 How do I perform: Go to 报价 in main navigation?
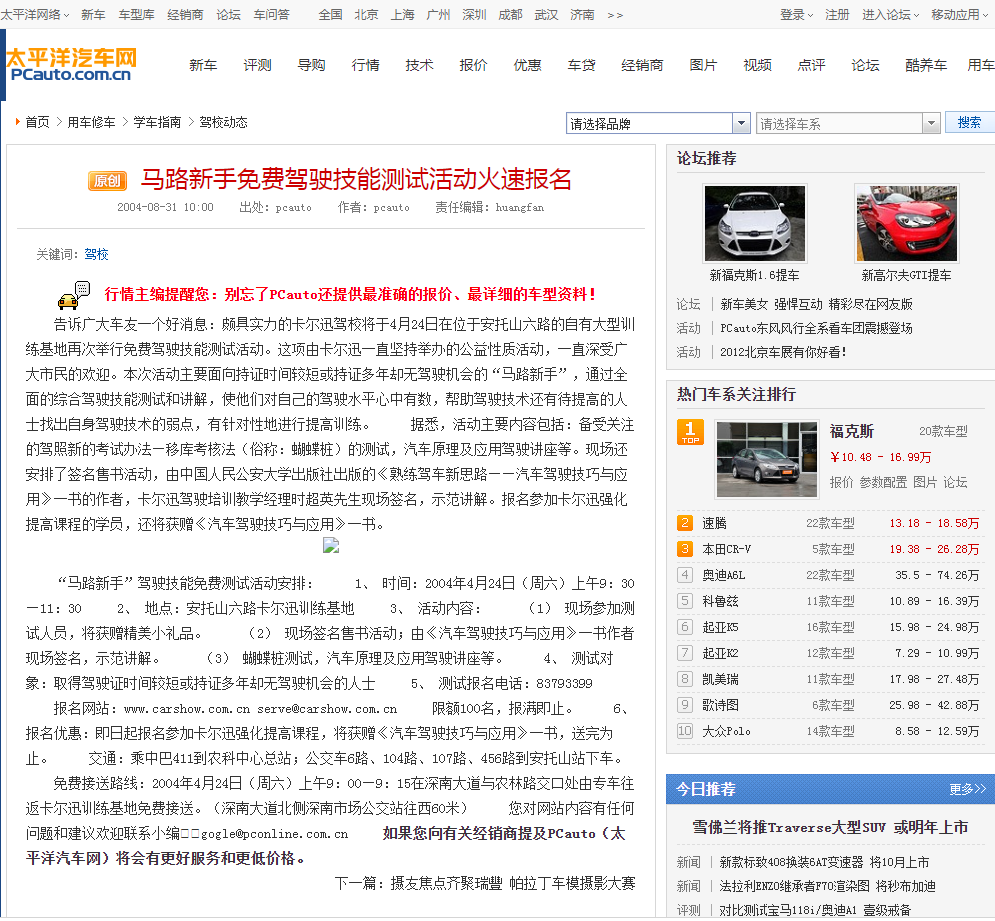pos(473,65)
